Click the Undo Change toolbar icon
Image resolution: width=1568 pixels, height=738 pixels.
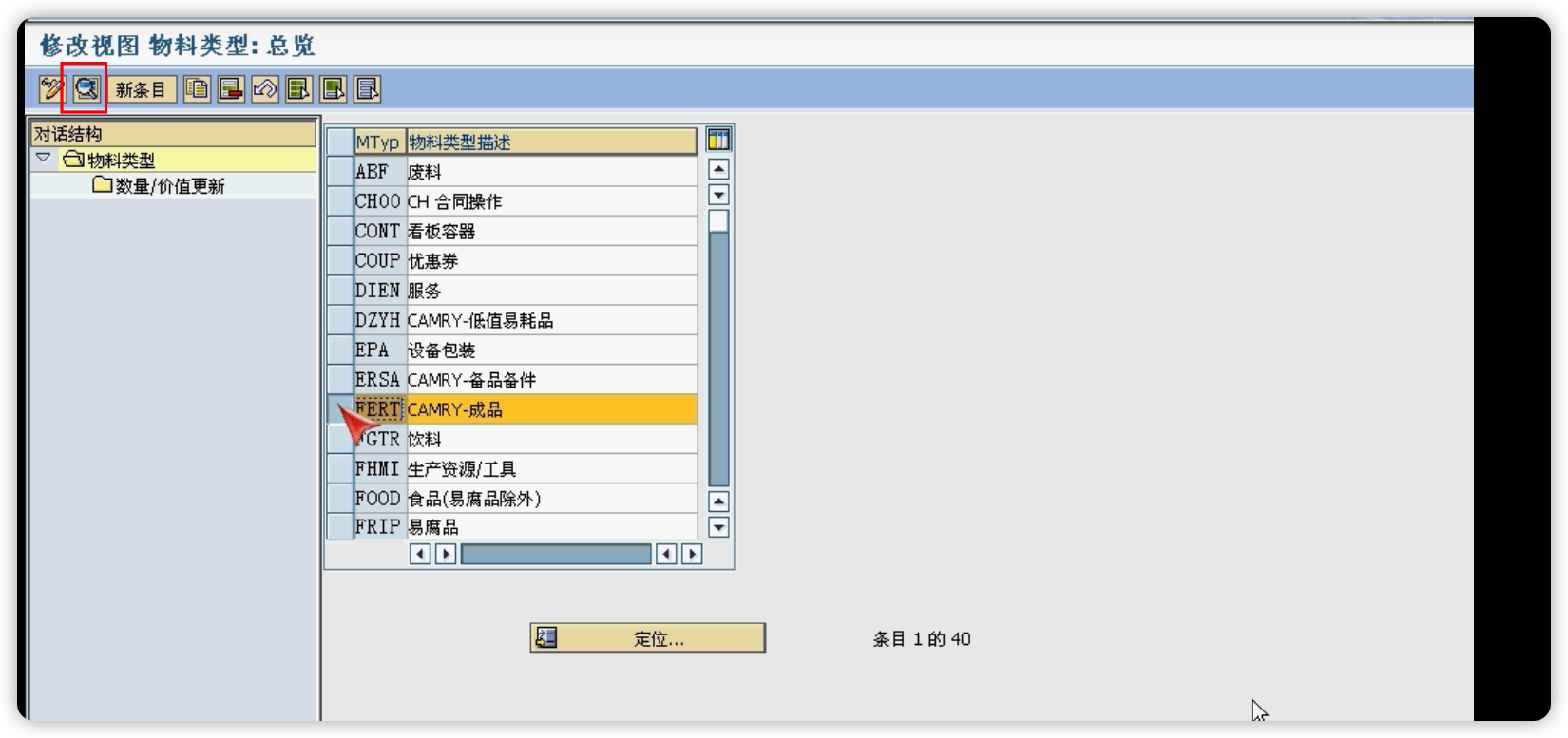click(x=265, y=89)
